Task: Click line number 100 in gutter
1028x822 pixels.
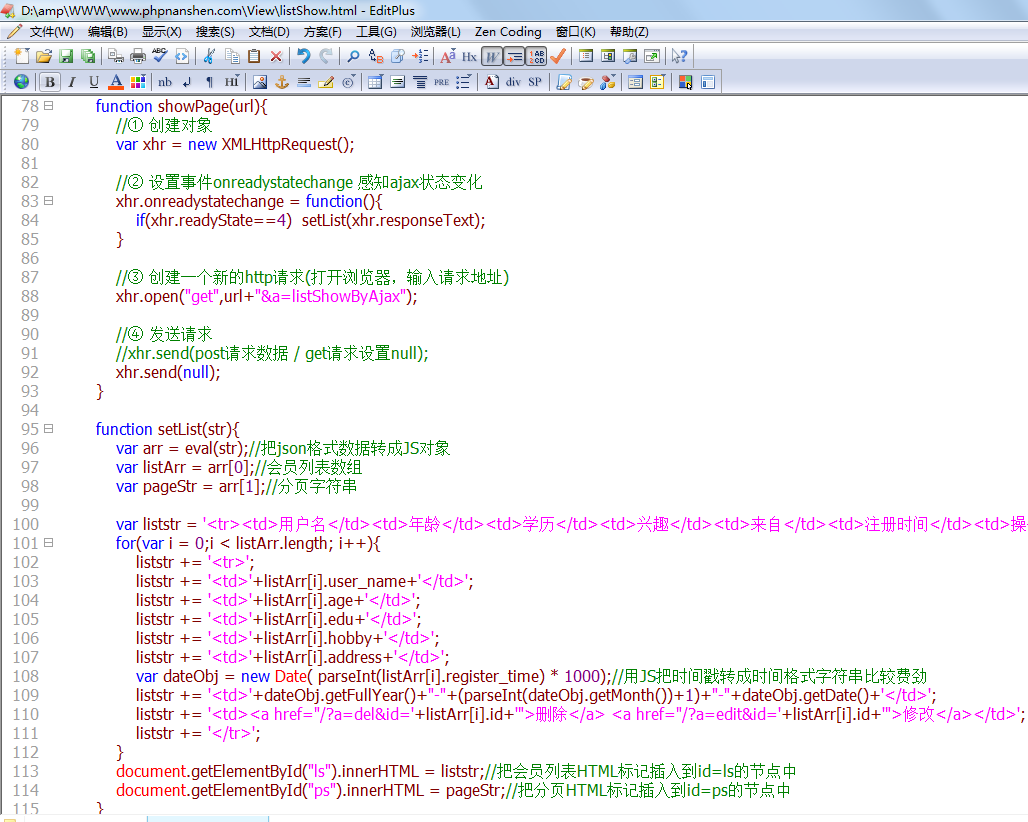Action: coord(26,524)
